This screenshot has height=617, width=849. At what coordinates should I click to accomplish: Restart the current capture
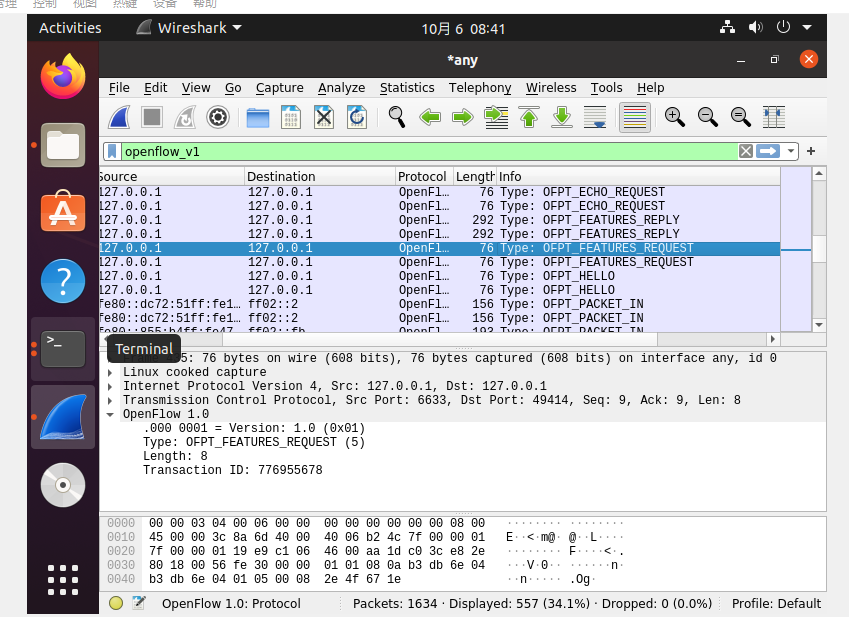[185, 117]
